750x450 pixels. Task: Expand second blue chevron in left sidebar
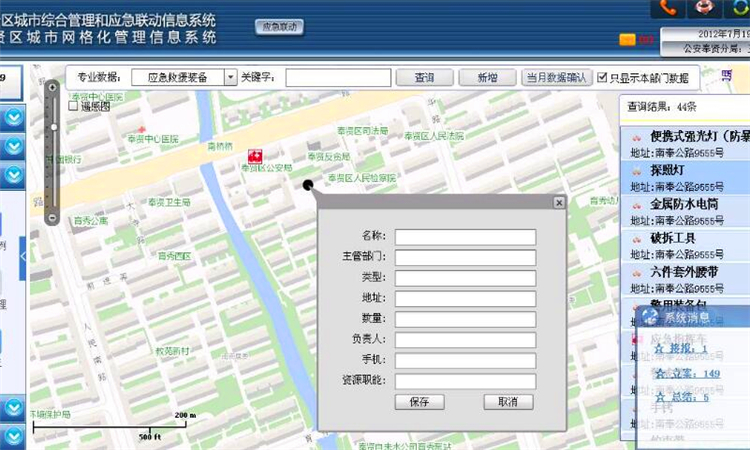click(x=13, y=146)
